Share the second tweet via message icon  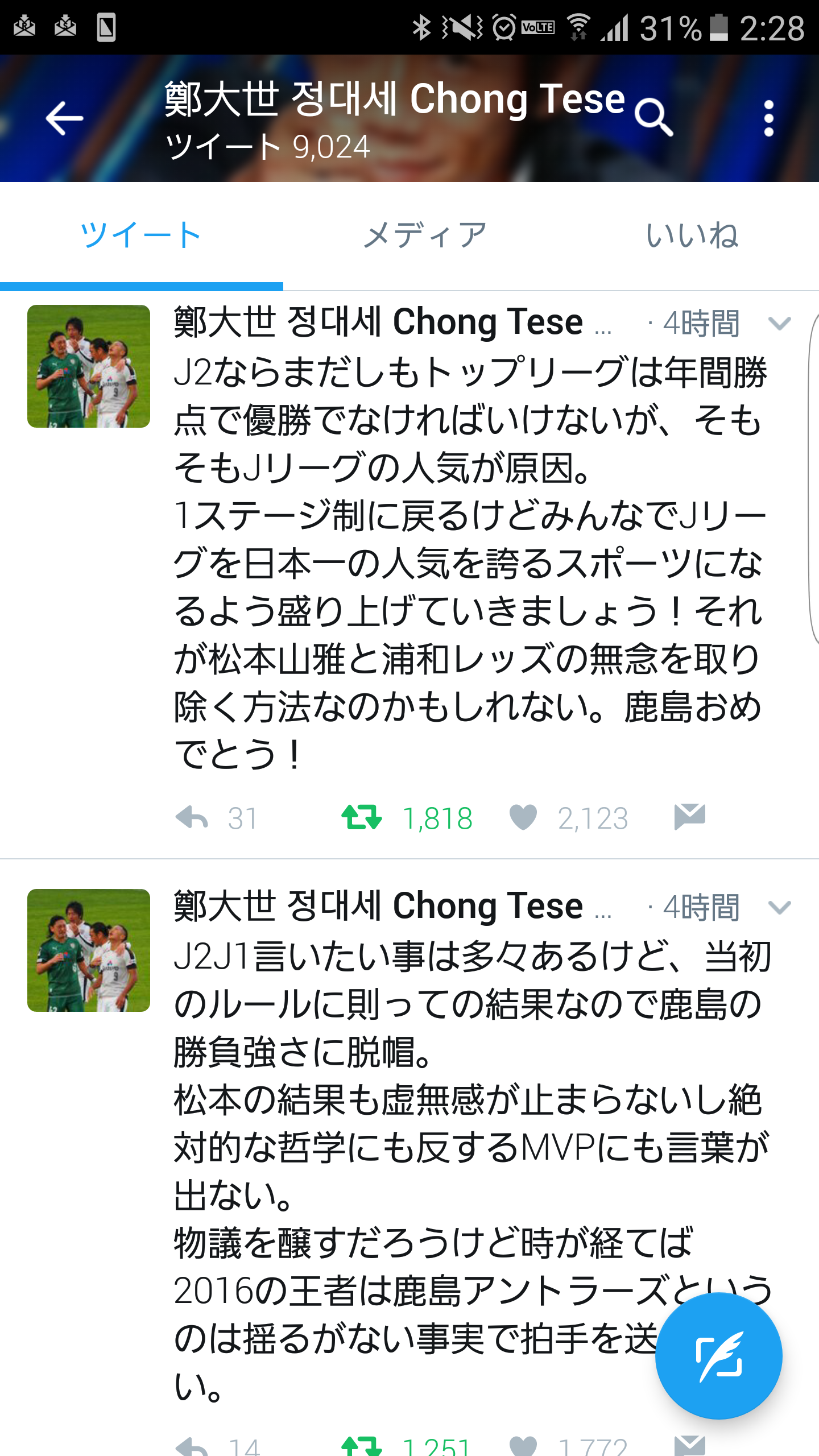pyautogui.click(x=689, y=1445)
